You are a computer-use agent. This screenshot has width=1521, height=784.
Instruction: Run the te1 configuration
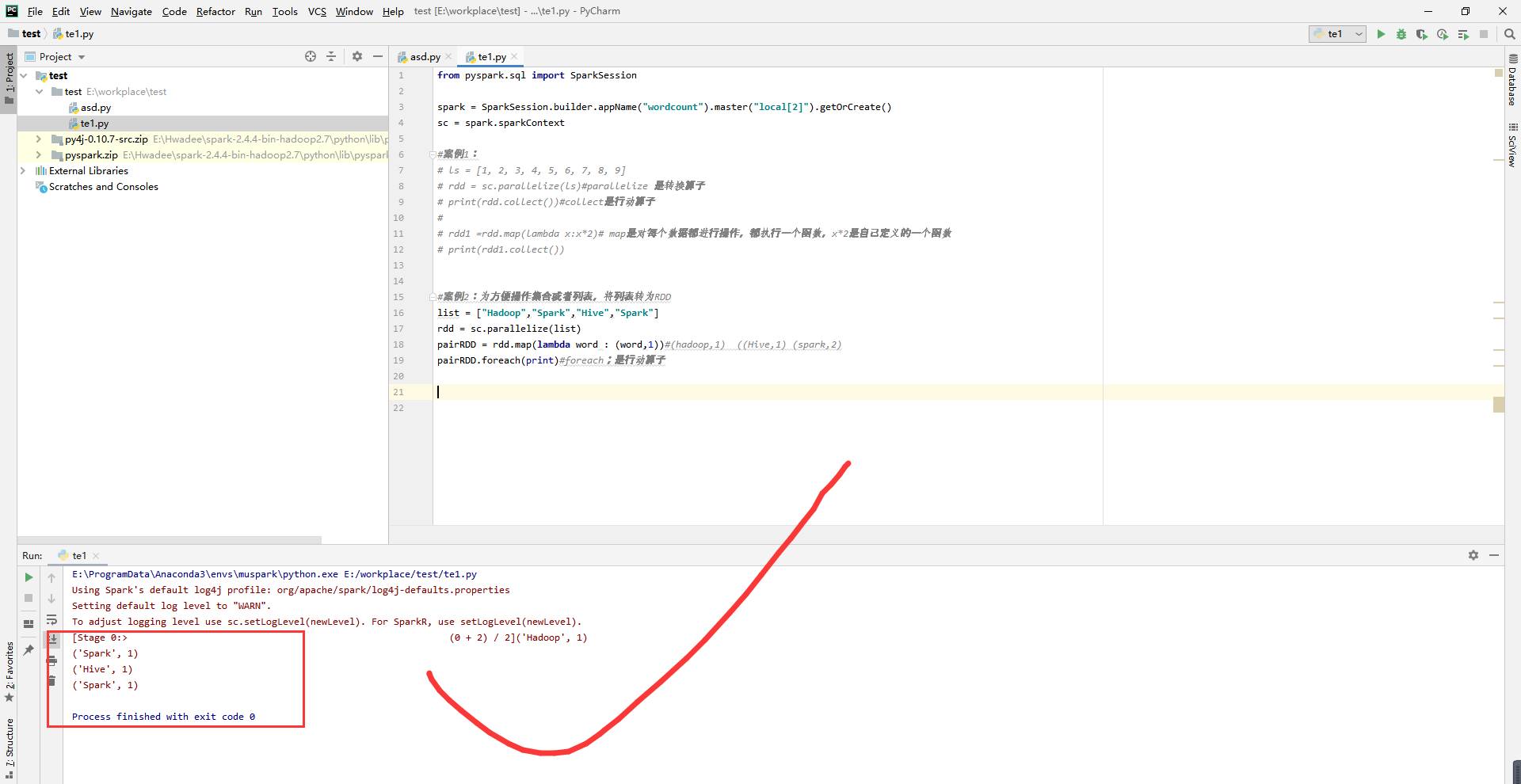[x=1381, y=34]
